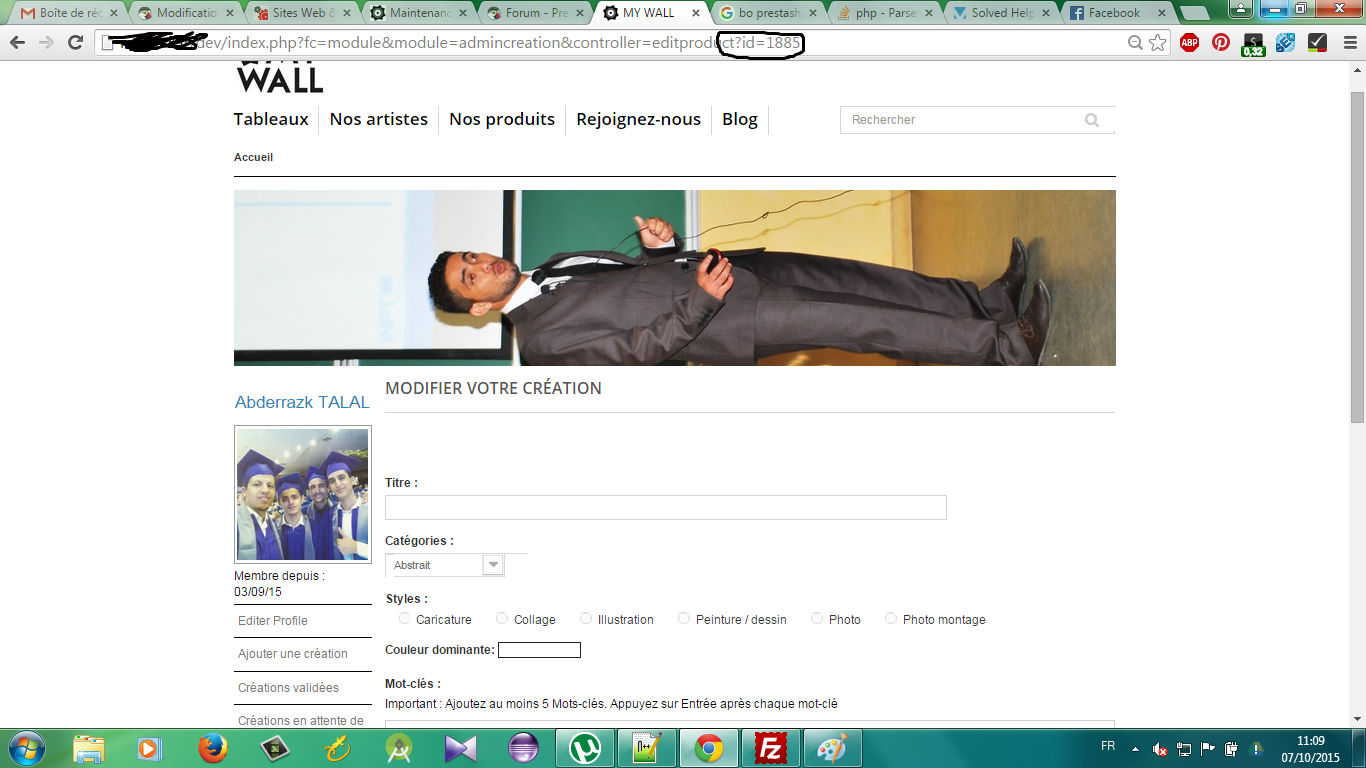Click into the Titre input field
The height and width of the screenshot is (768, 1366).
tap(666, 507)
